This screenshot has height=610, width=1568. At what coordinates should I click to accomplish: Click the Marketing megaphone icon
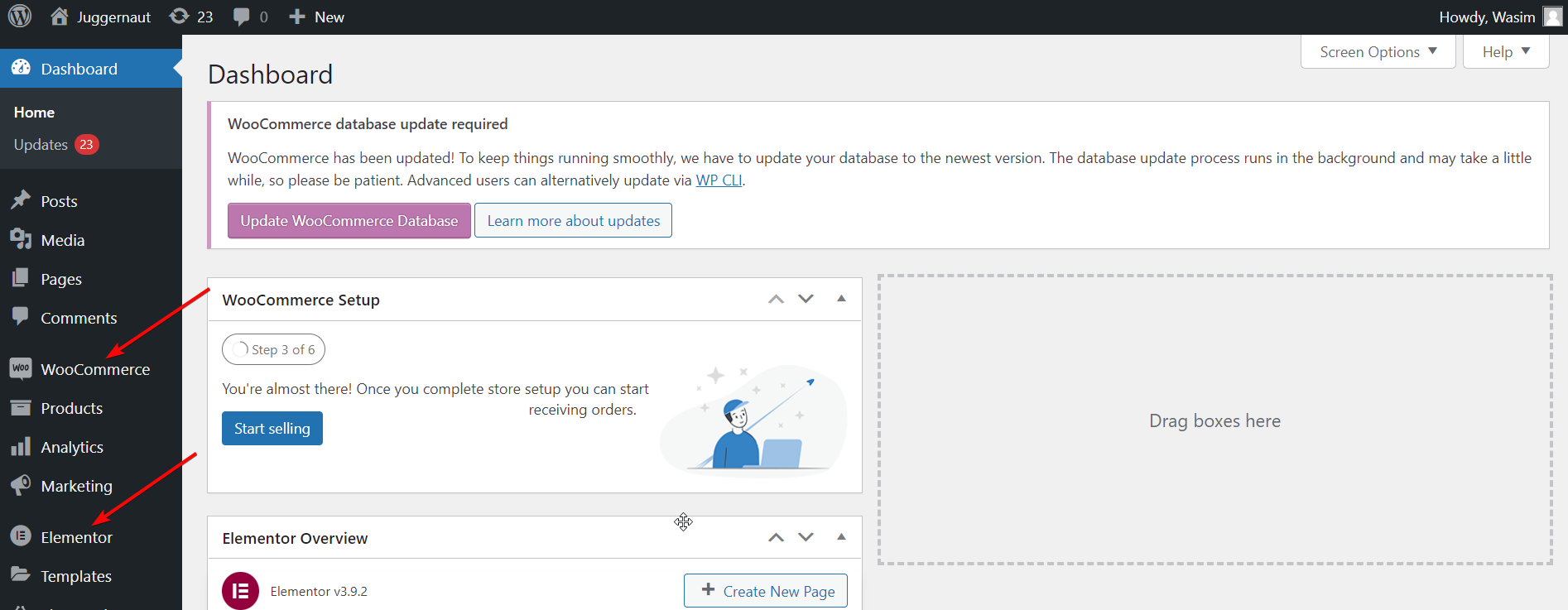(x=21, y=485)
